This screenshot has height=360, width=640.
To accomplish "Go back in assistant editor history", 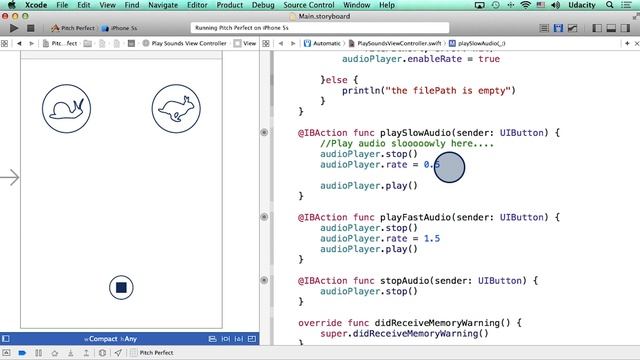I will coord(281,43).
